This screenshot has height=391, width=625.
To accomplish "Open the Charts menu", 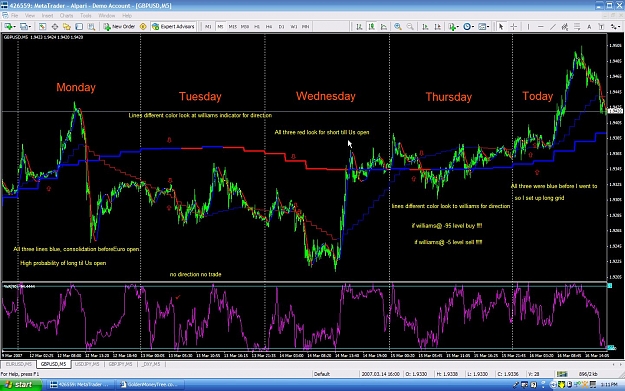I will click(x=66, y=16).
